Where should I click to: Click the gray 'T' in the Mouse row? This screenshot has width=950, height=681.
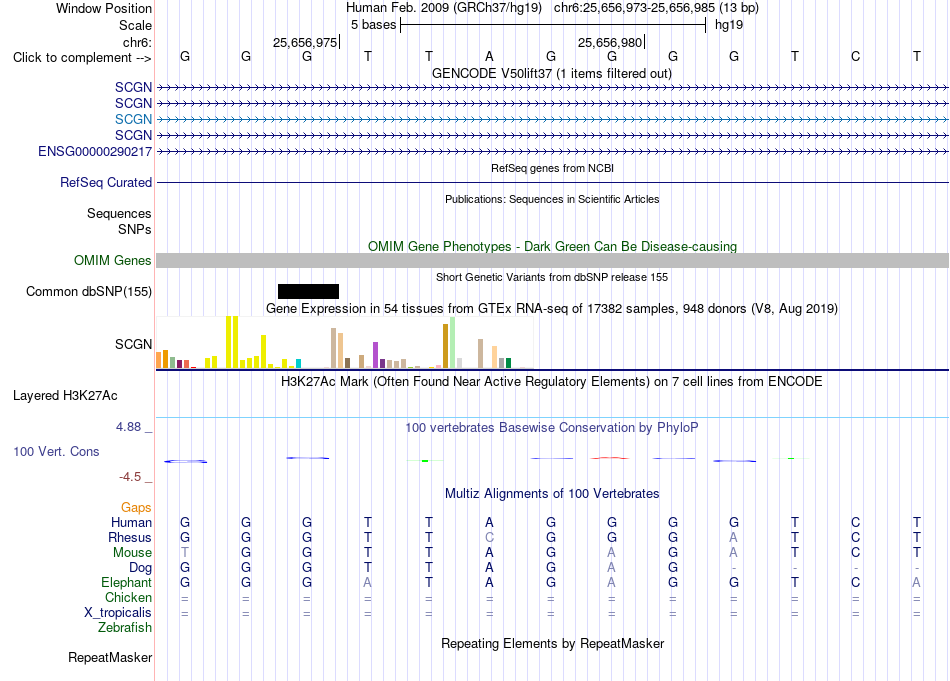[185, 553]
